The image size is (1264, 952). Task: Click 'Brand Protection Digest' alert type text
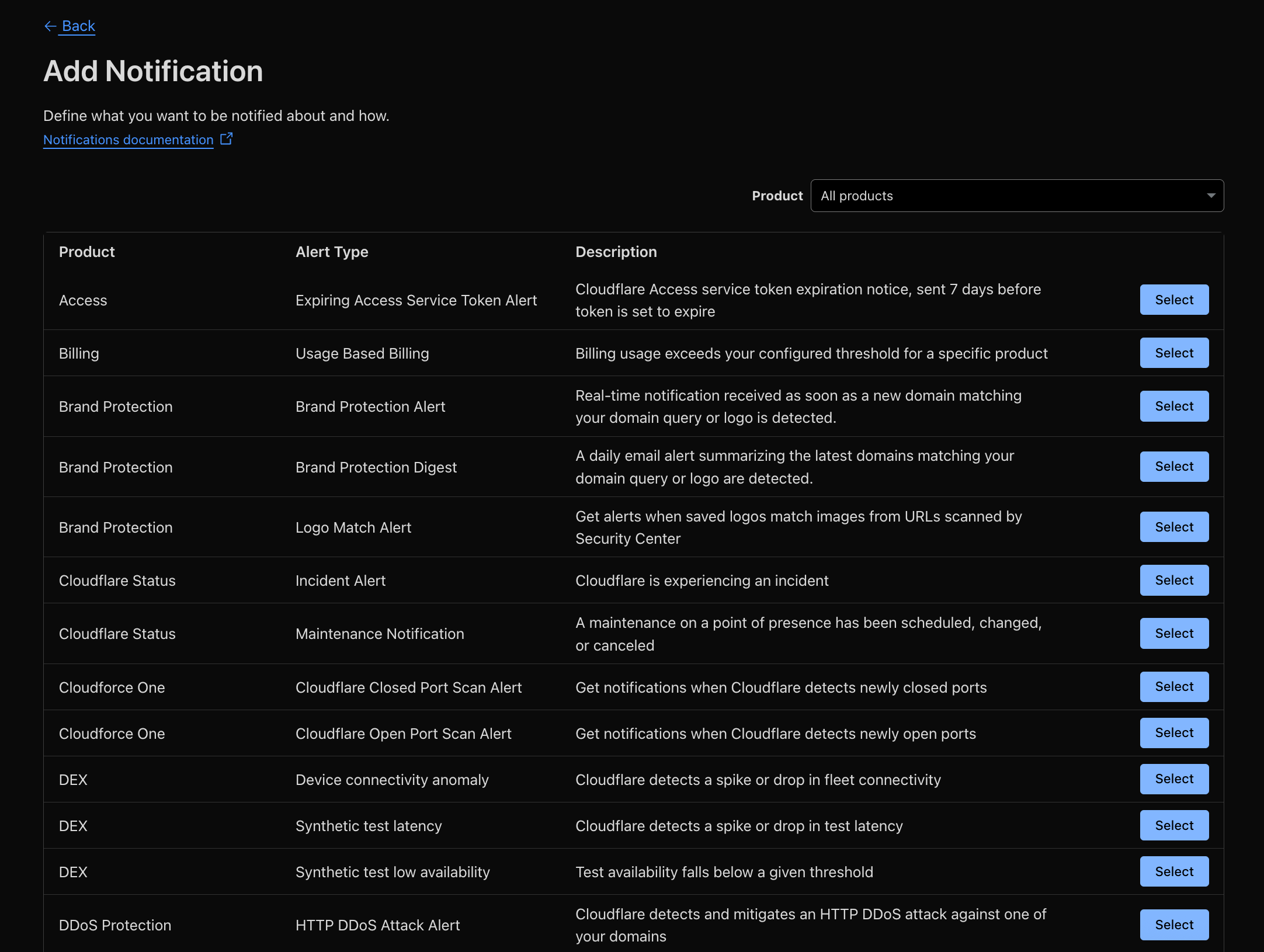pos(376,467)
